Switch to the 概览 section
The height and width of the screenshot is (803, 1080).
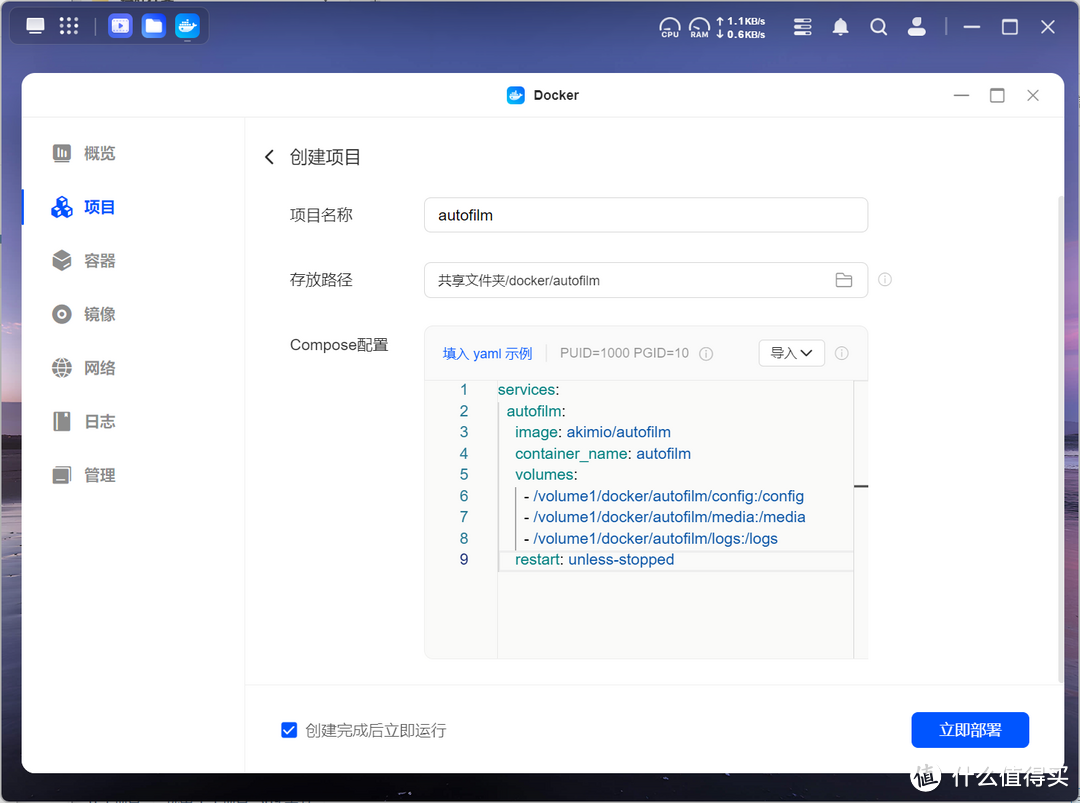(x=99, y=153)
